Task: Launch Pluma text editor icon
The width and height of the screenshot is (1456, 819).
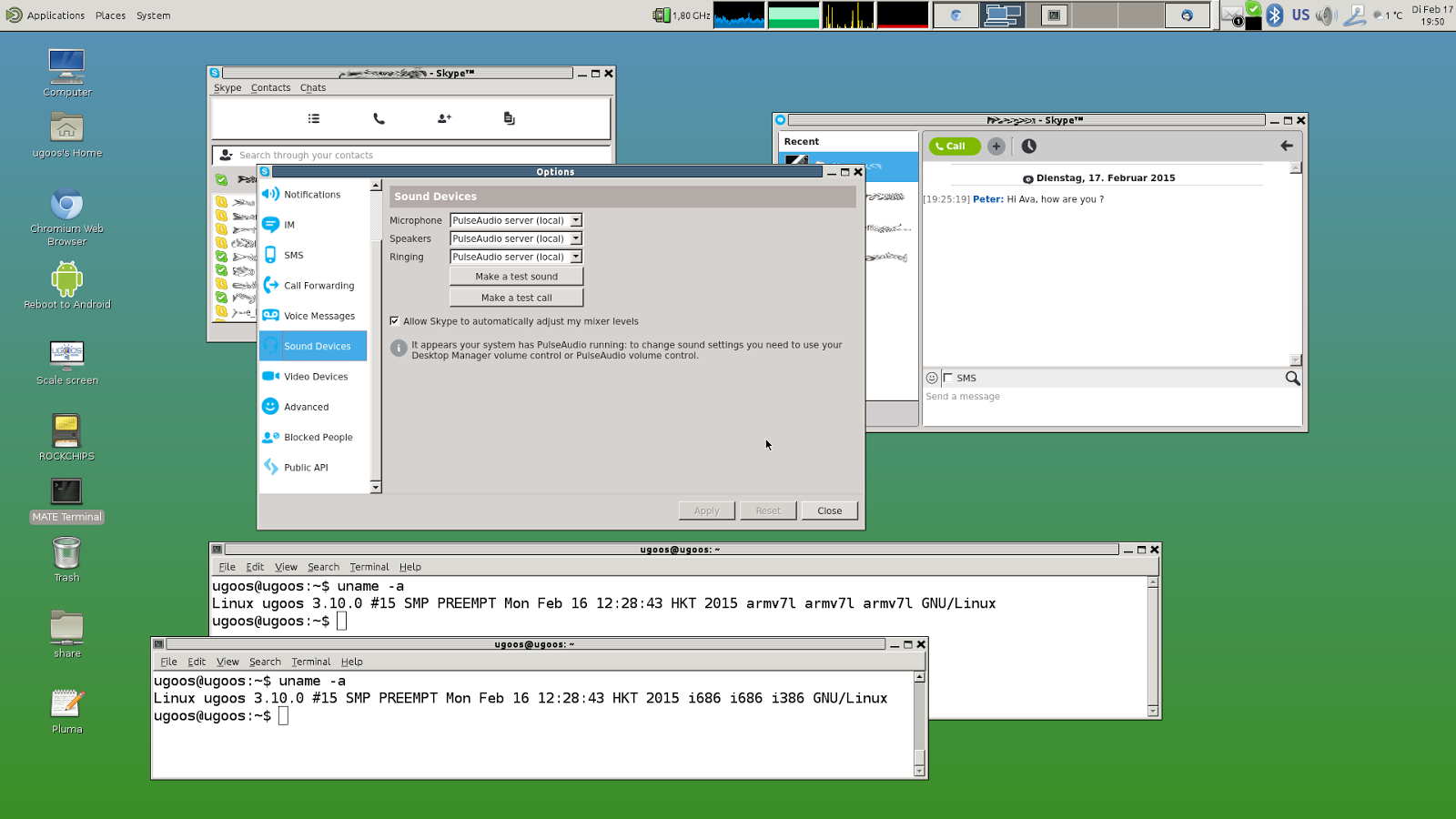Action: 66,710
